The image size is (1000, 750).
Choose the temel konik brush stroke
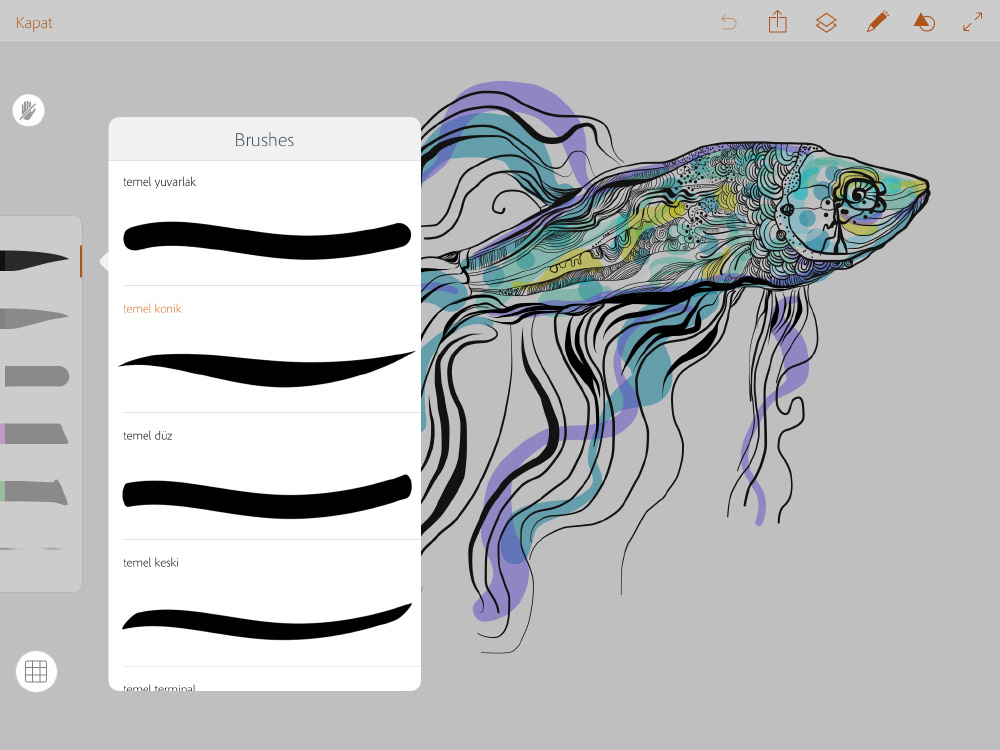[267, 369]
